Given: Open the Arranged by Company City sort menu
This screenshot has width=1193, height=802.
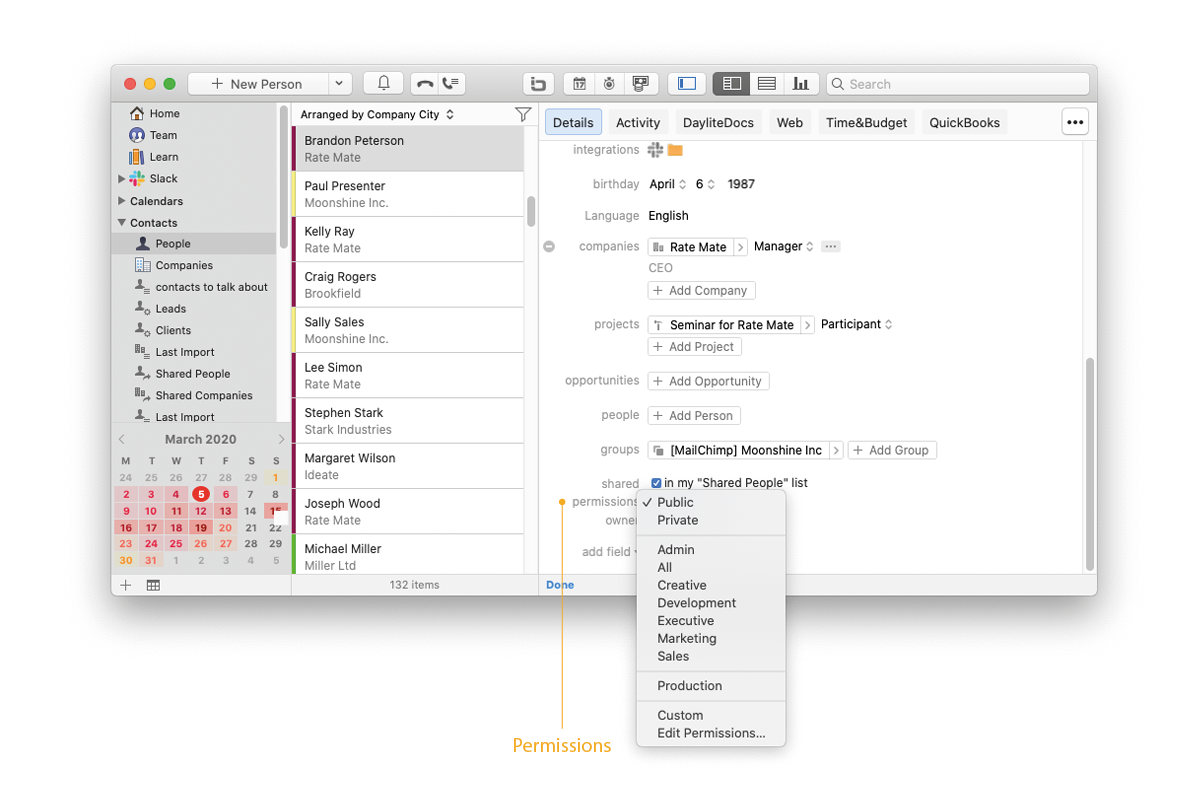Looking at the screenshot, I should pos(377,114).
